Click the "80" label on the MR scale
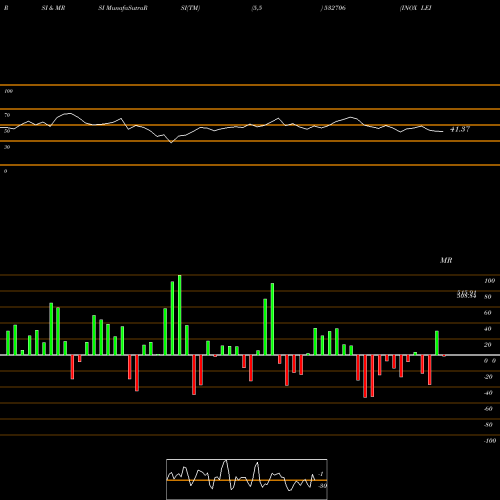Viewport: 500px width, 500px height. coord(488,297)
